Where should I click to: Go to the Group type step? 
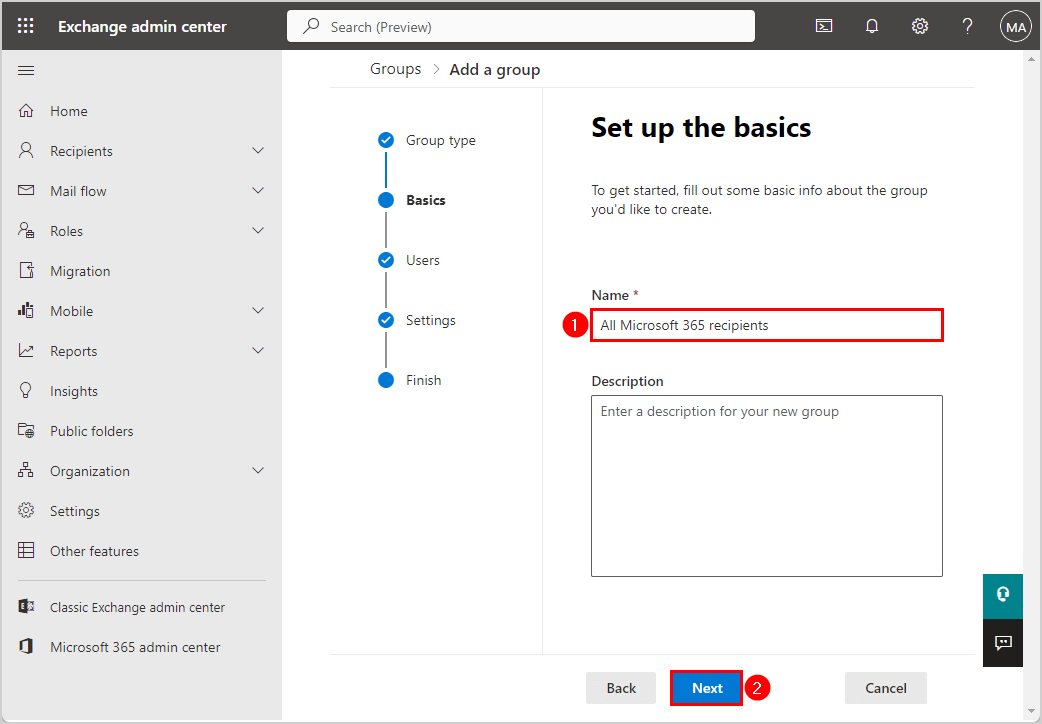click(441, 140)
